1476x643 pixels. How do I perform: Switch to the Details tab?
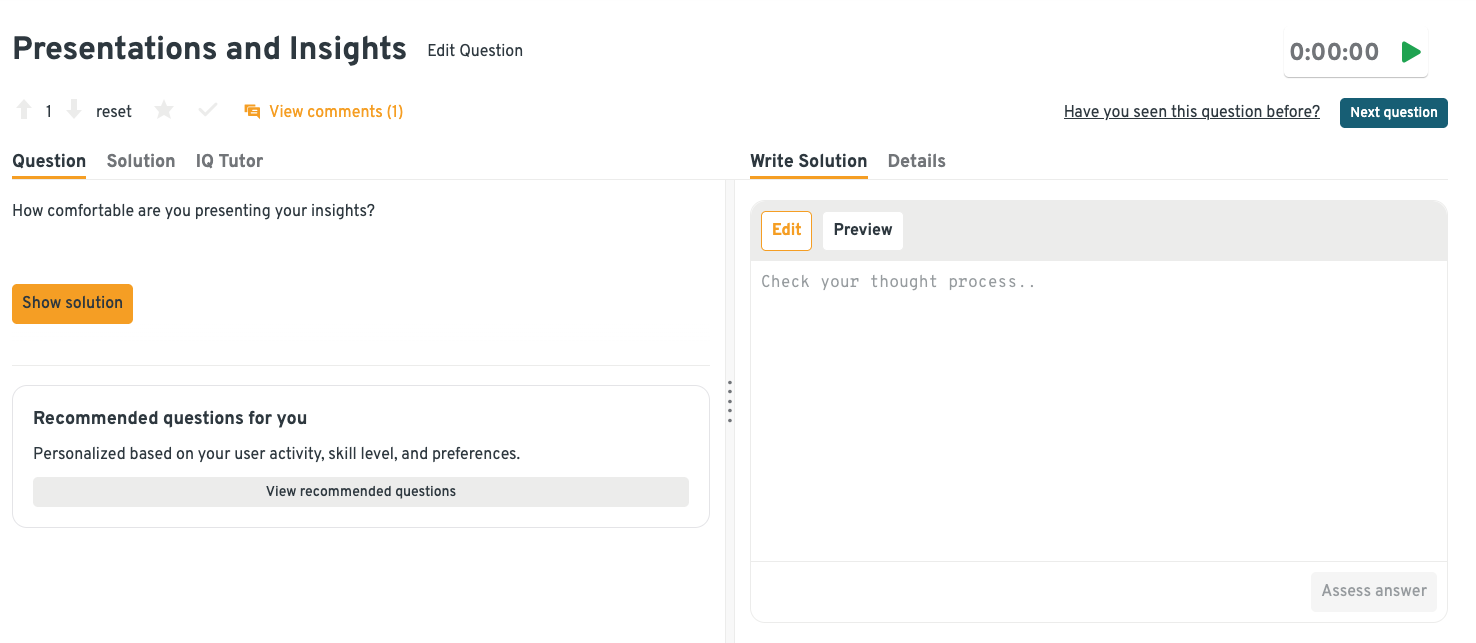[916, 161]
